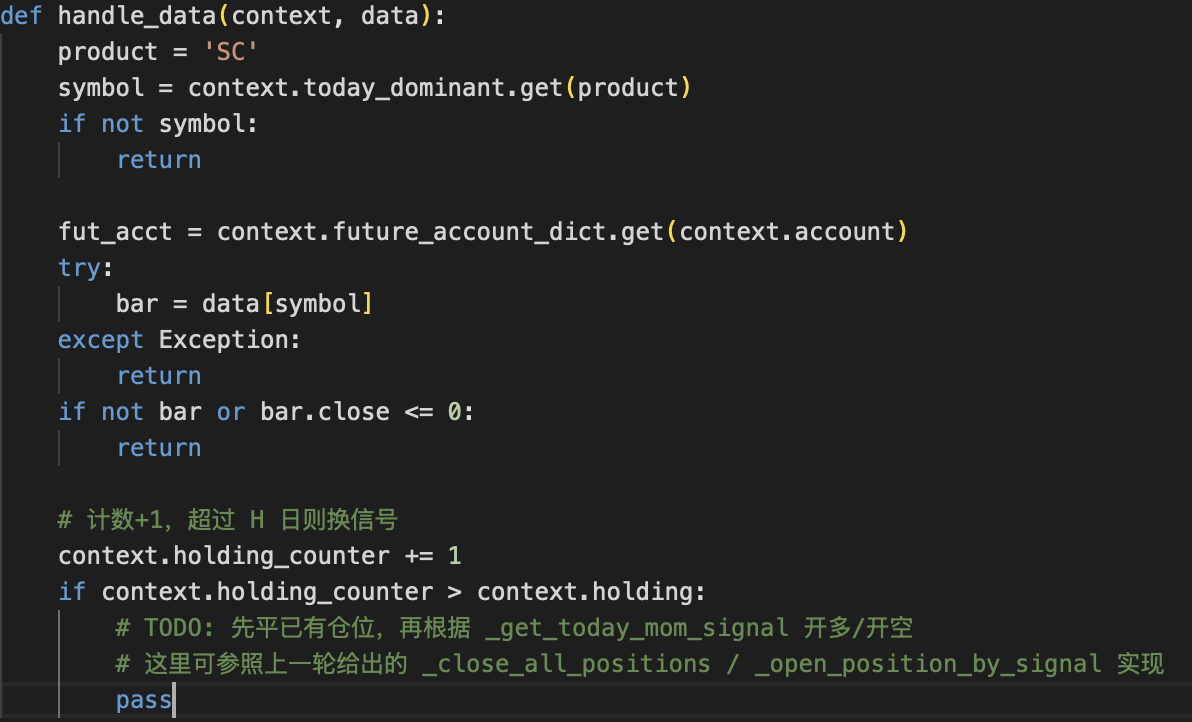Click the fut_acct variable name
Screen dimensions: 1192x722
coord(115,231)
